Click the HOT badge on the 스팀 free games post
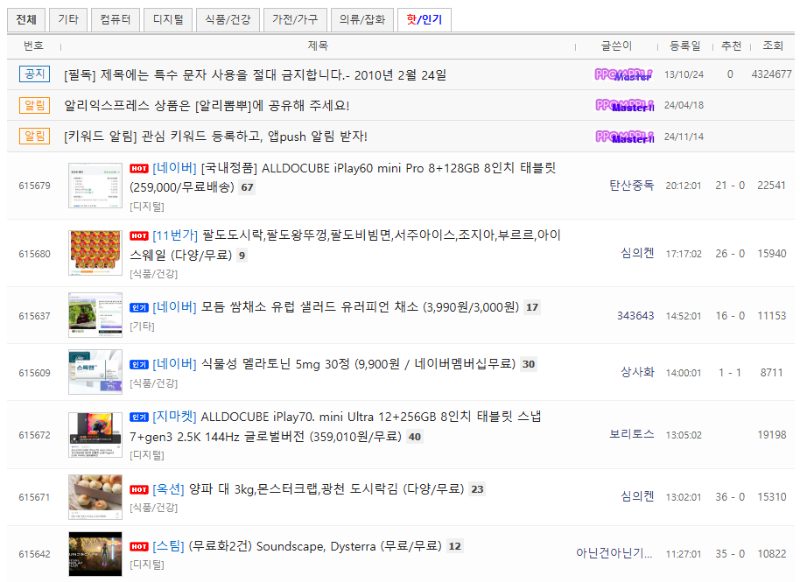Image resolution: width=800 pixels, height=582 pixels. click(138, 547)
